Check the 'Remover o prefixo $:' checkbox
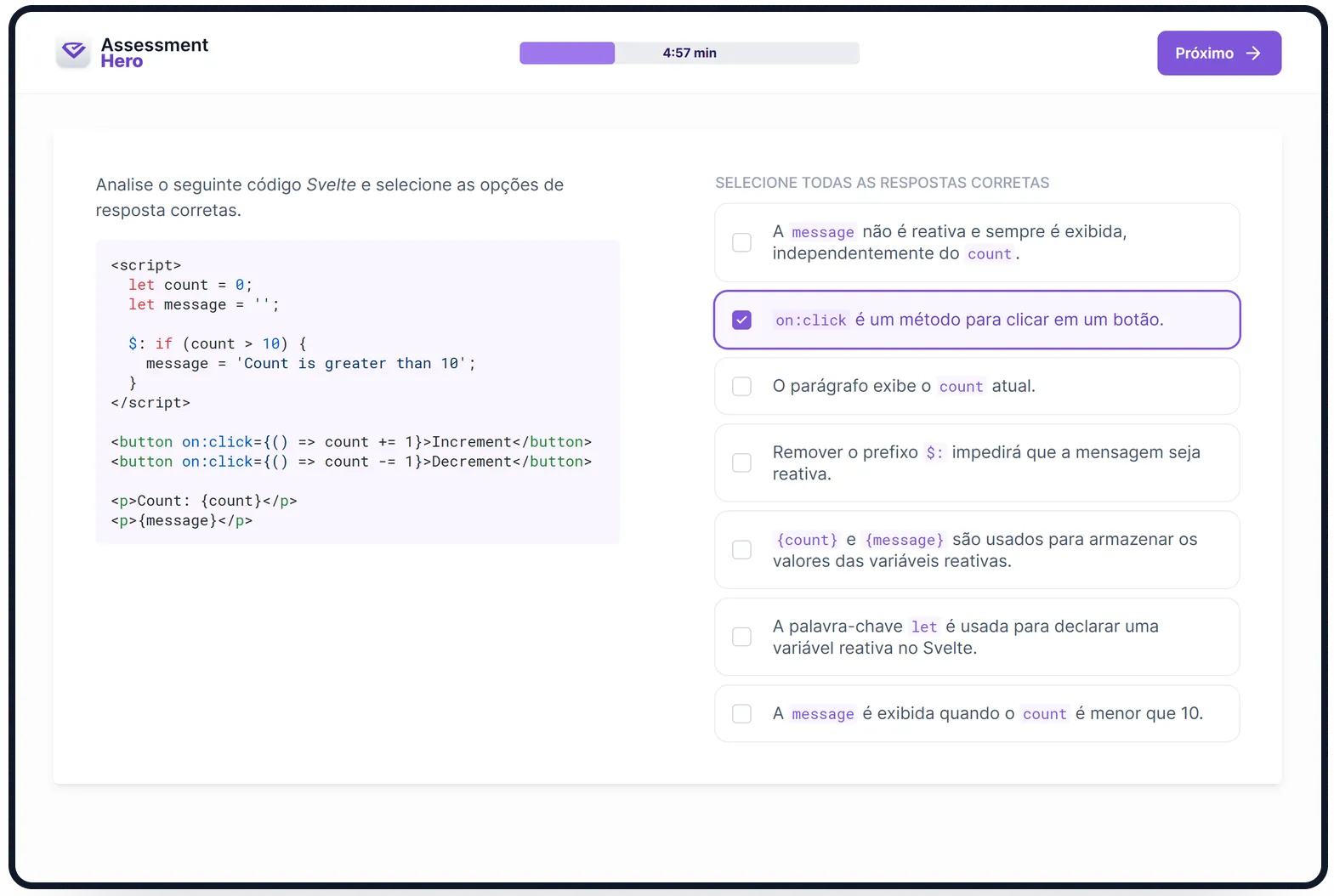 pos(742,462)
